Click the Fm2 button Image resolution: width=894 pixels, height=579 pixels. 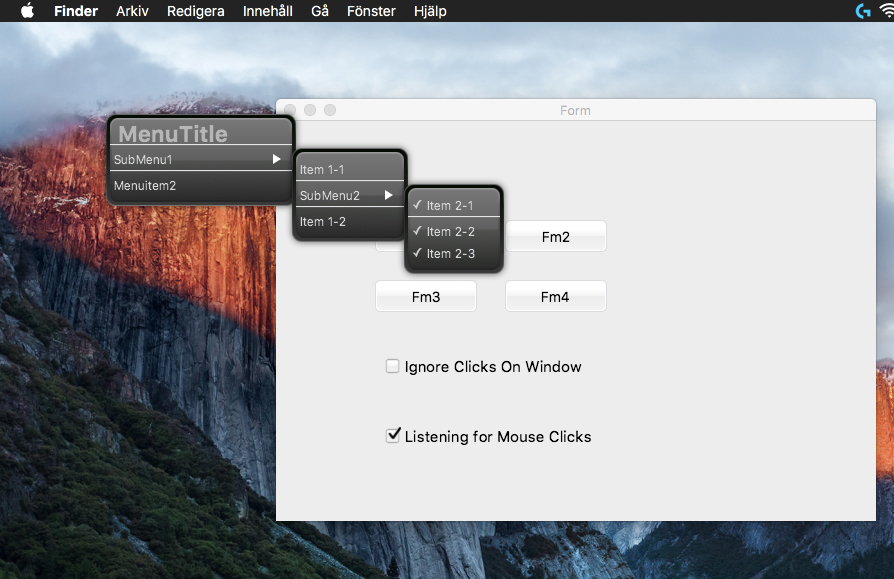point(556,237)
